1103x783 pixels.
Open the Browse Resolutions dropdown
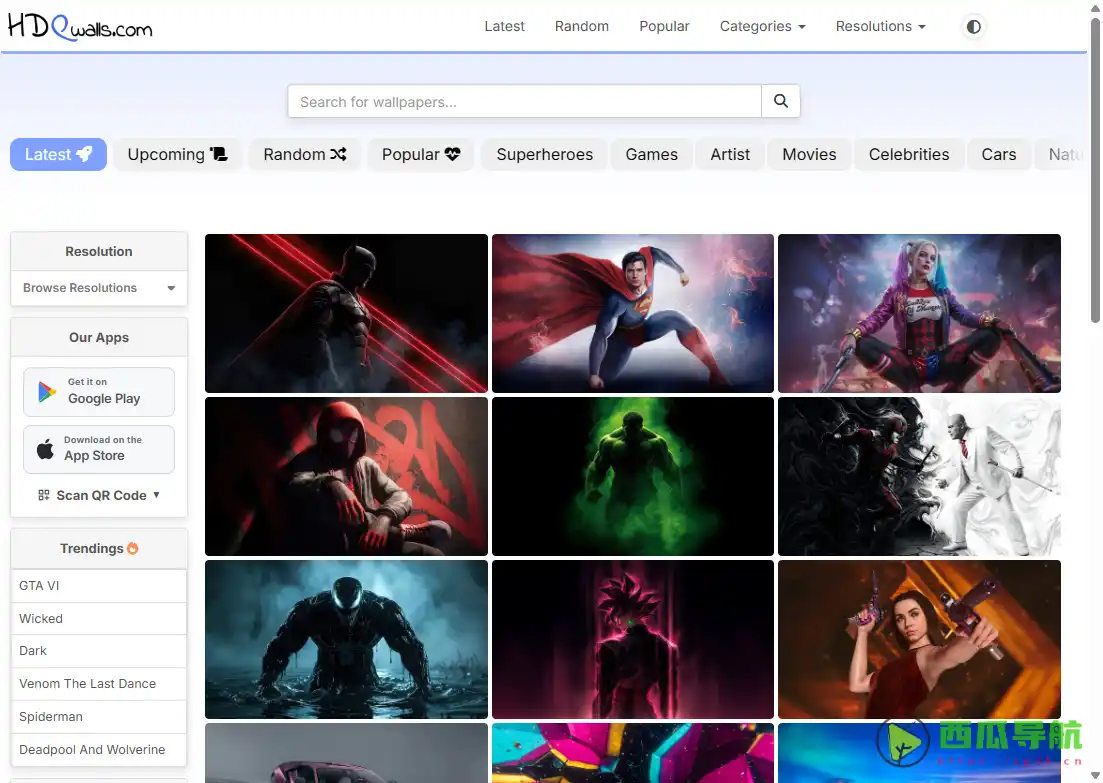[99, 288]
